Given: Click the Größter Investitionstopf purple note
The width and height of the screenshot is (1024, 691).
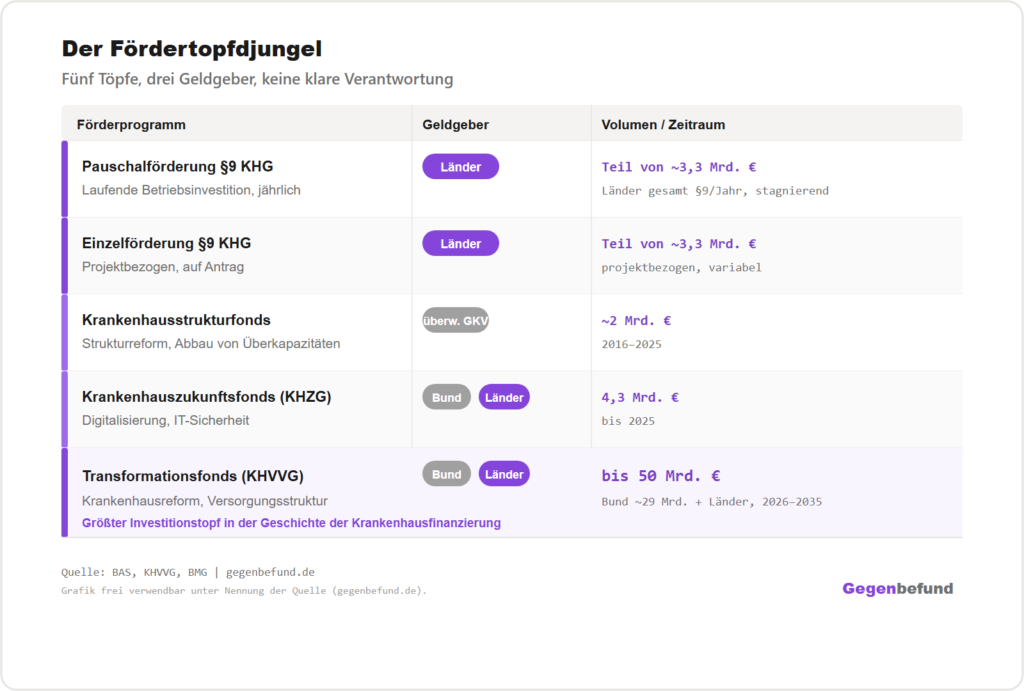Looking at the screenshot, I should pyautogui.click(x=291, y=523).
